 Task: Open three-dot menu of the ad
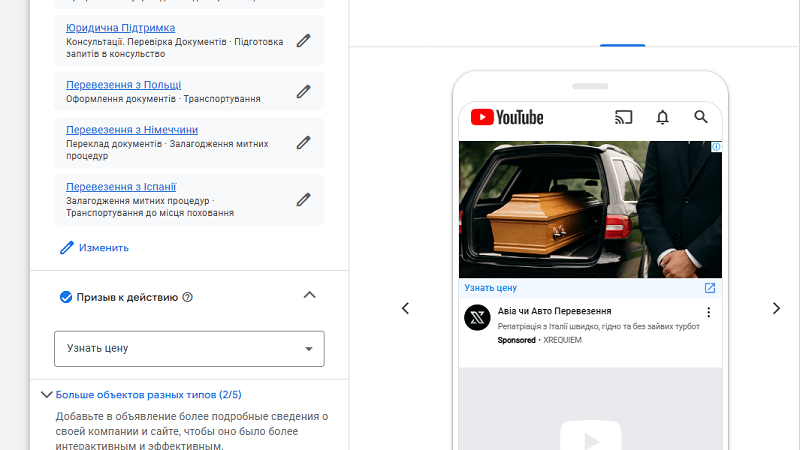[x=708, y=312]
